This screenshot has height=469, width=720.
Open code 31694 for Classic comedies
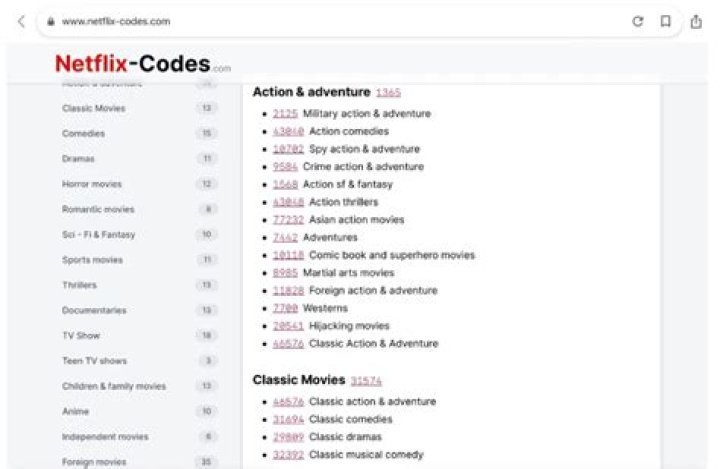tap(288, 419)
